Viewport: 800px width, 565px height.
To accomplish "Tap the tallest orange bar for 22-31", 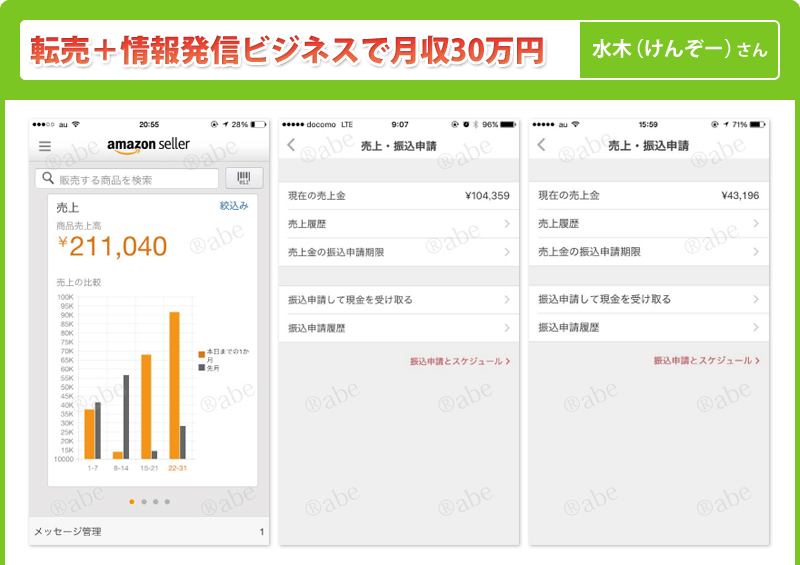I will point(174,384).
